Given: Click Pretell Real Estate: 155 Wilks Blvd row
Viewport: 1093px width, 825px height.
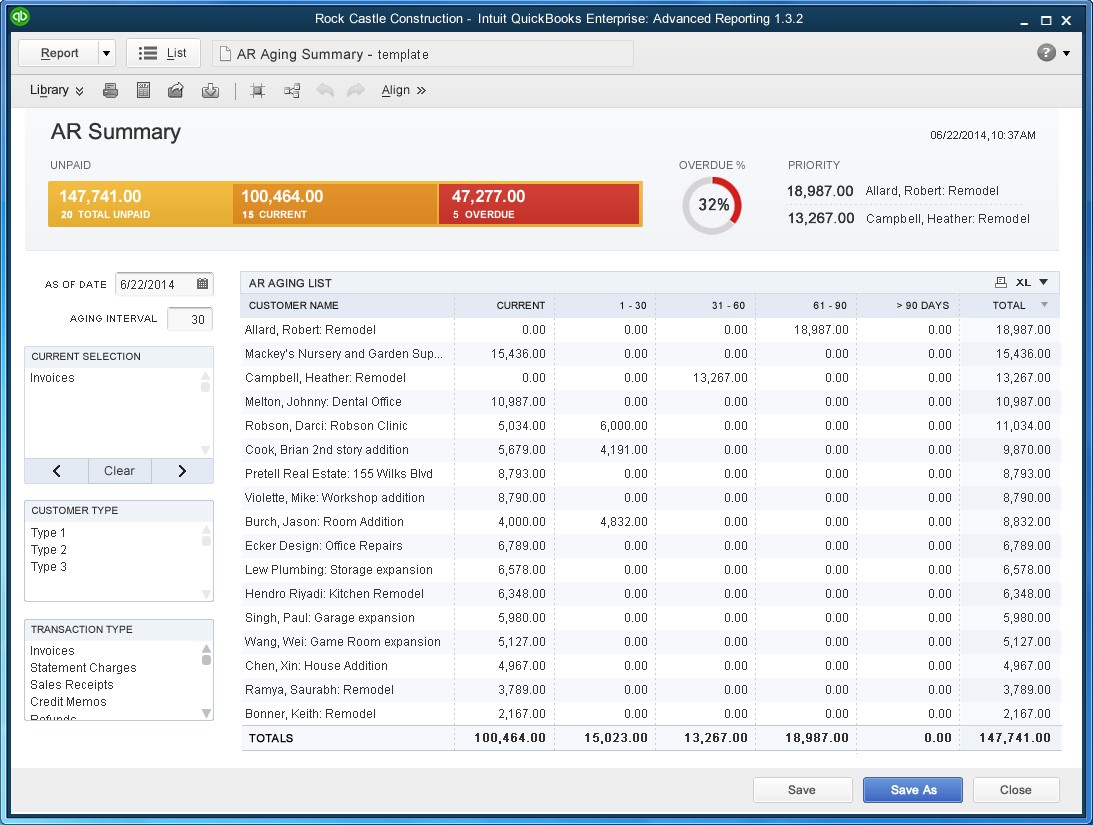Looking at the screenshot, I should (650, 474).
